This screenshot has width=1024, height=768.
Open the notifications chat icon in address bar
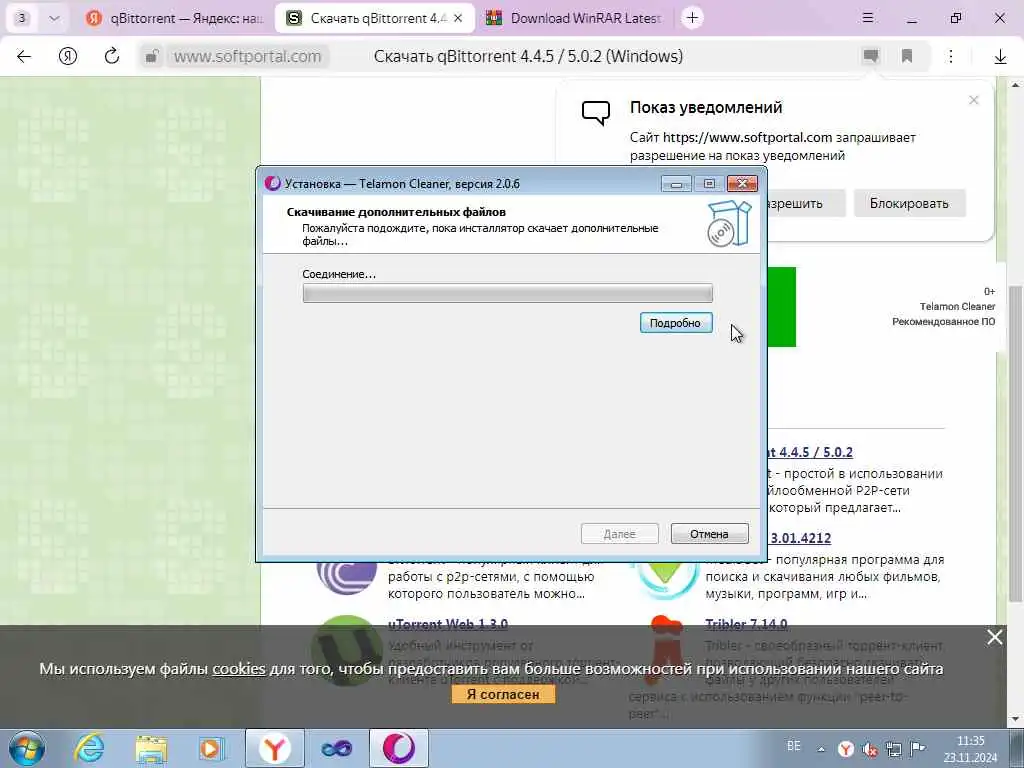[871, 56]
